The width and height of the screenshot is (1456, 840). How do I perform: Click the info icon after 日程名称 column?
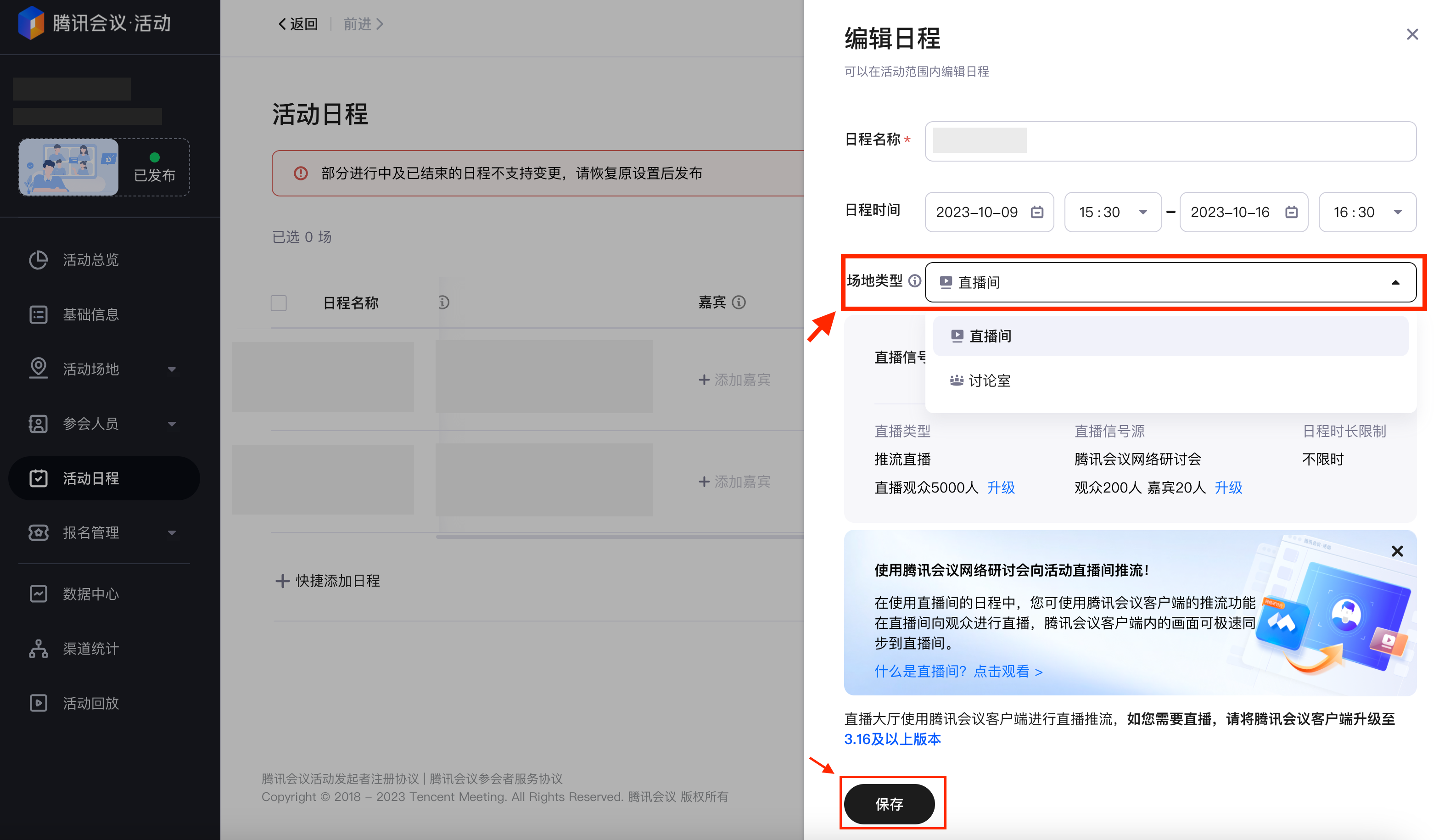(443, 302)
